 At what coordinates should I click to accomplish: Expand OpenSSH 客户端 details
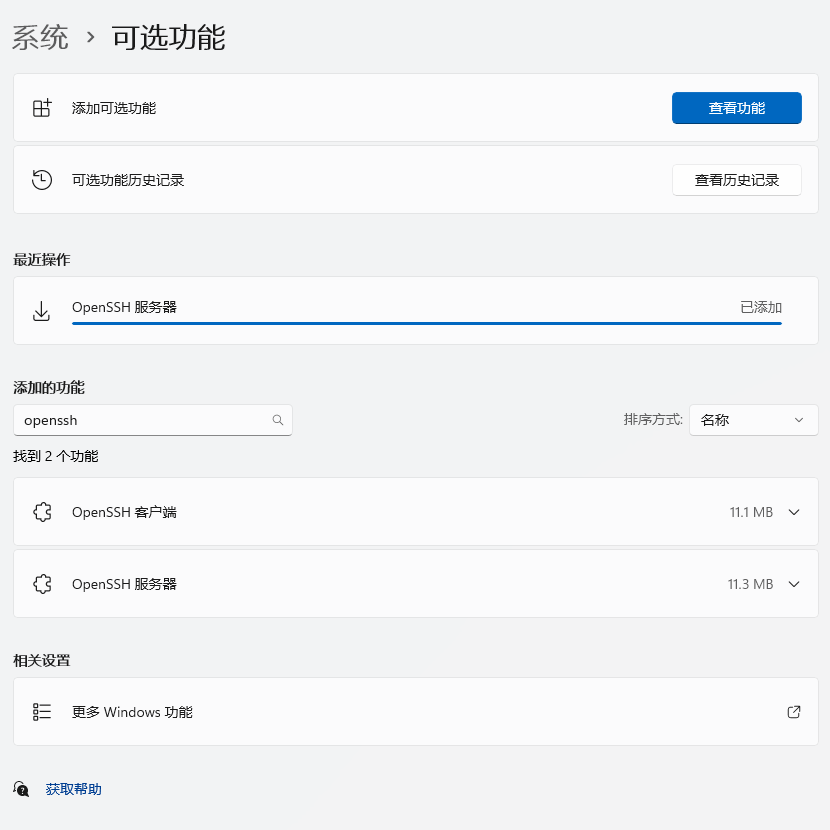[794, 512]
